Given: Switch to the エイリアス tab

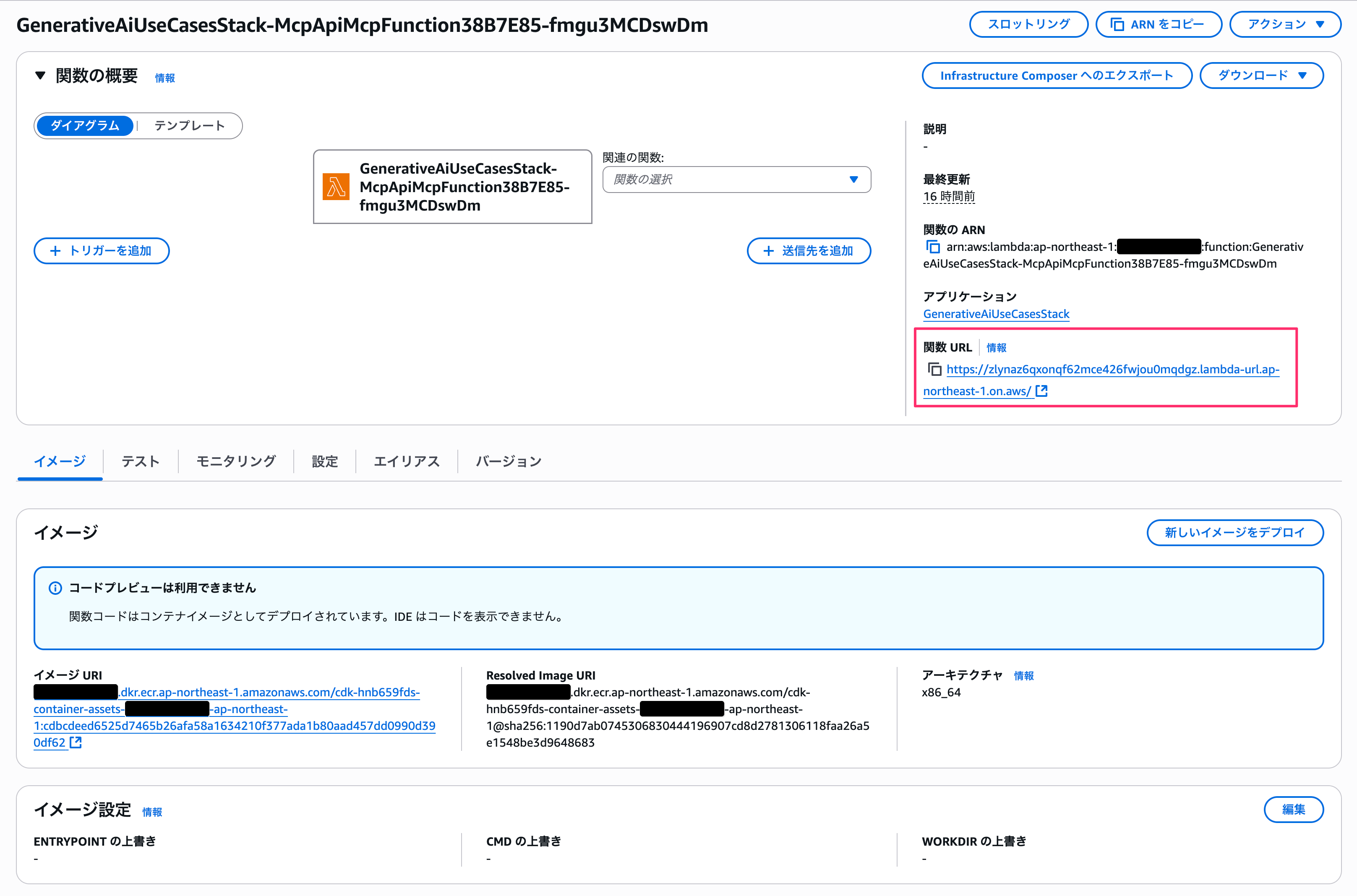Looking at the screenshot, I should [x=407, y=461].
